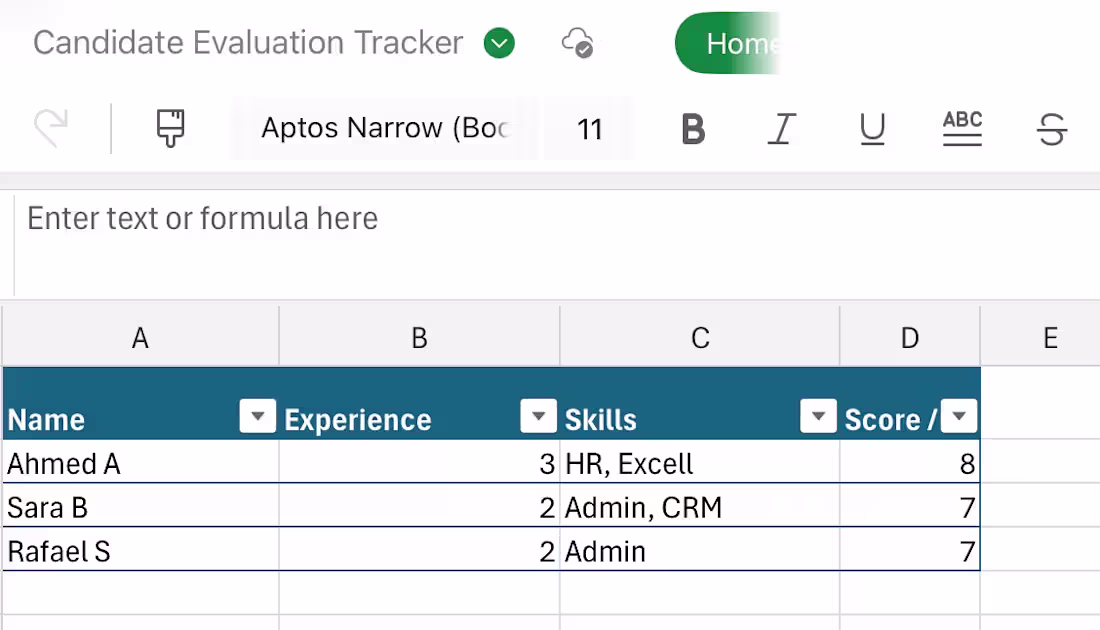Click the cloud sync status icon
Viewport: 1100px width, 630px height.
click(x=578, y=43)
